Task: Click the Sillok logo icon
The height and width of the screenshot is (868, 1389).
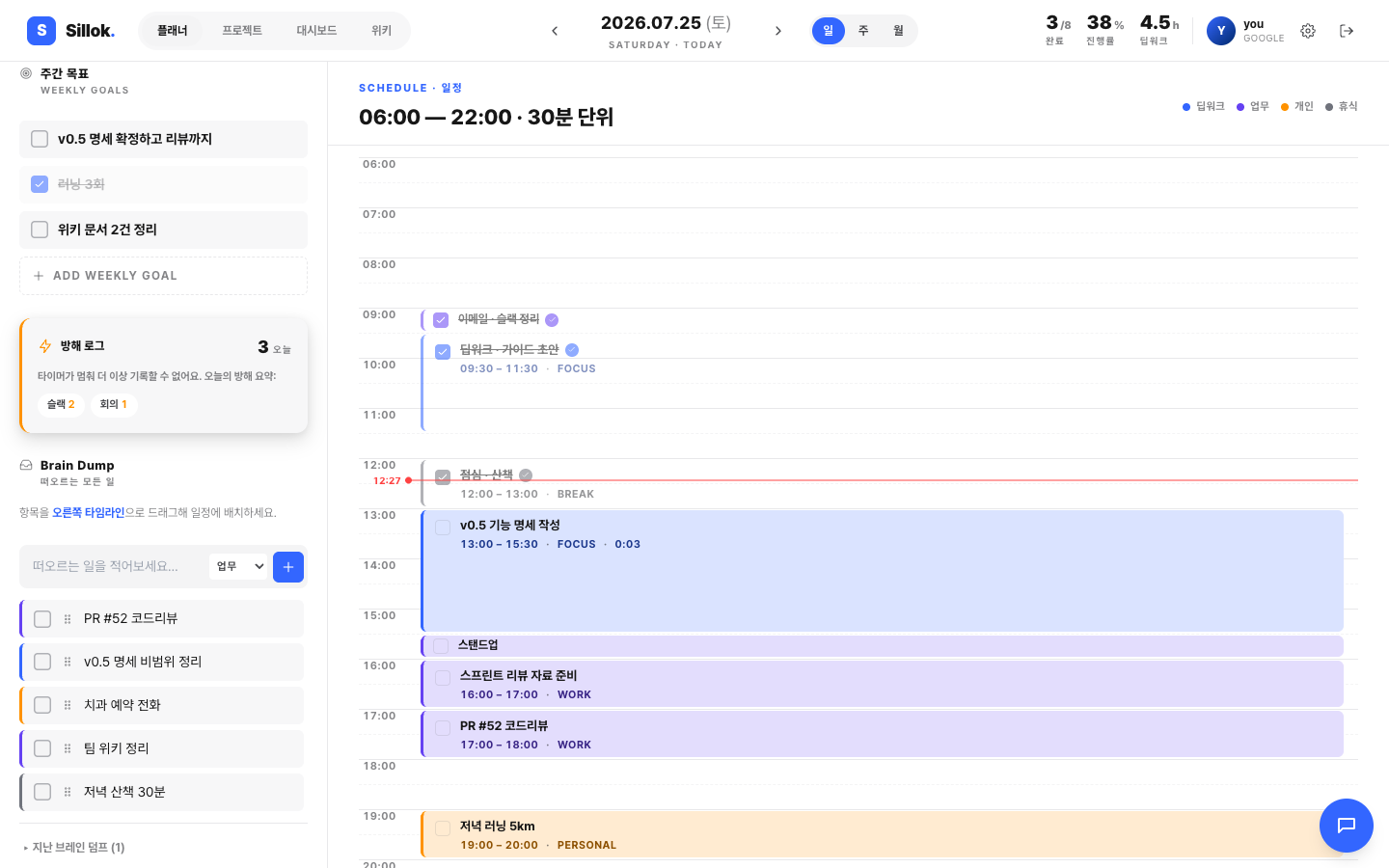Action: (41, 31)
